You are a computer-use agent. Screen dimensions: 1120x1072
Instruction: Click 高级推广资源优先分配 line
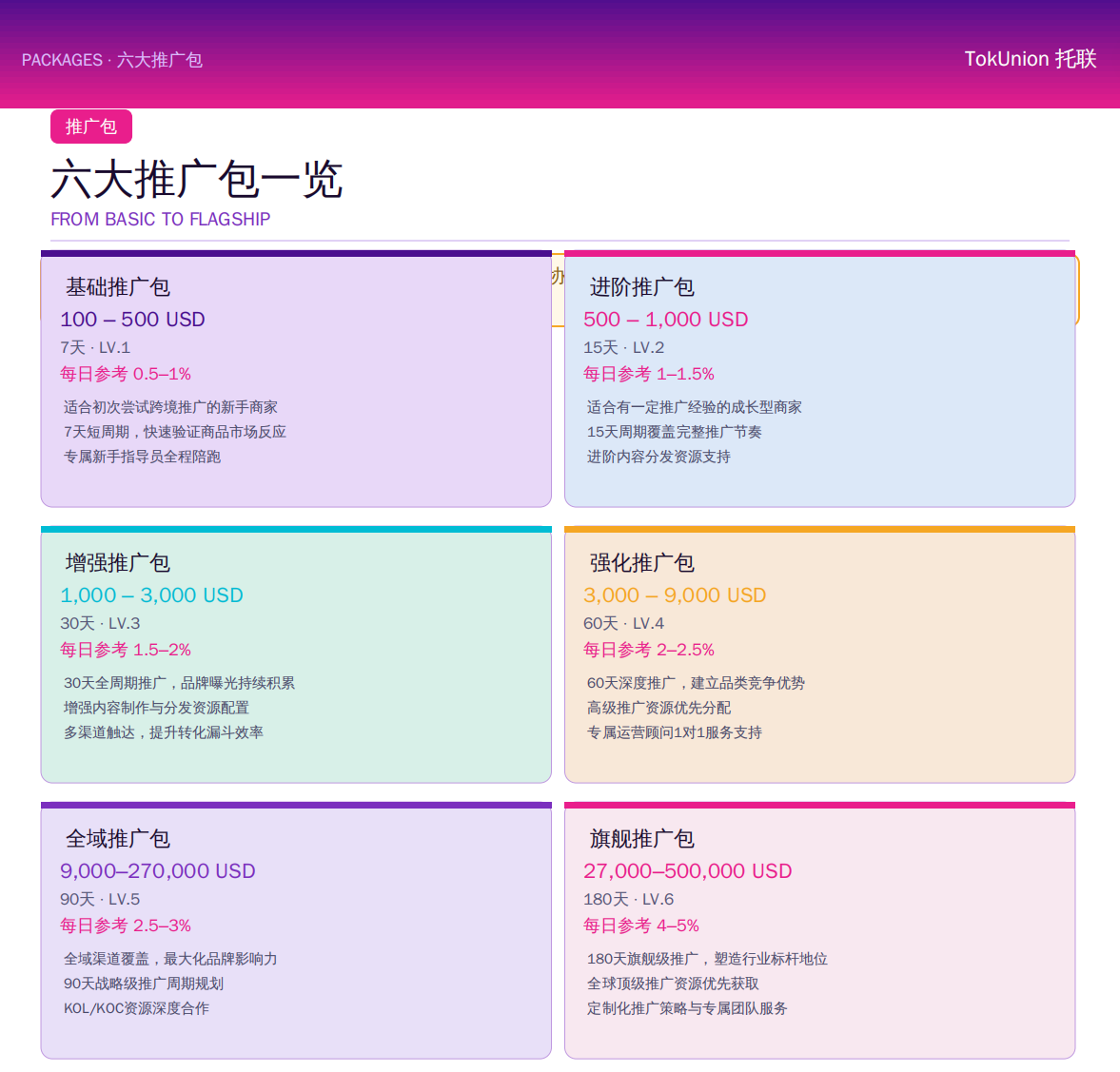[658, 708]
